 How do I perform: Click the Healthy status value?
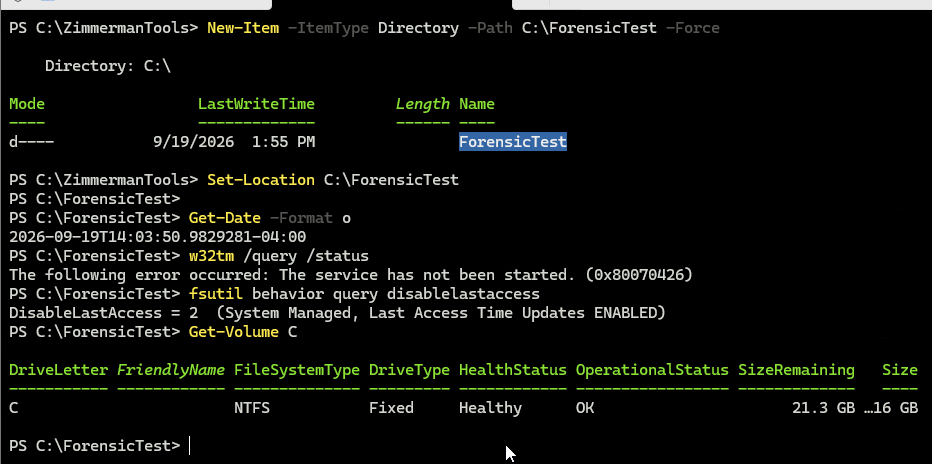pos(490,408)
